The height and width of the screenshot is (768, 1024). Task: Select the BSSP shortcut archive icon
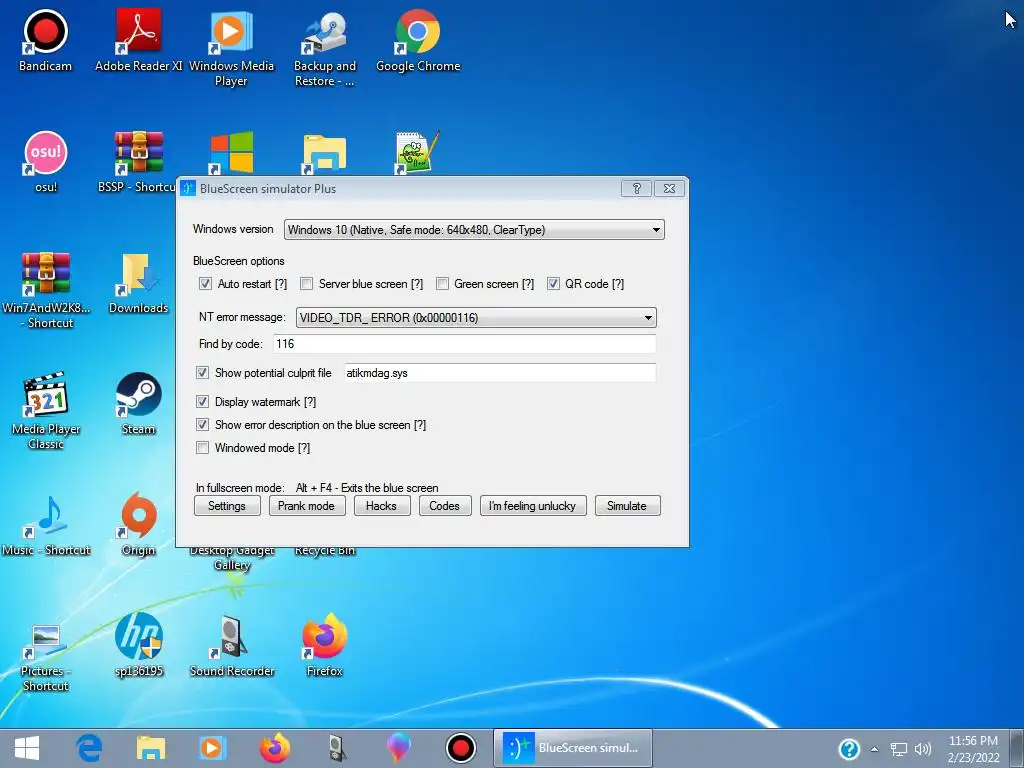coord(138,161)
